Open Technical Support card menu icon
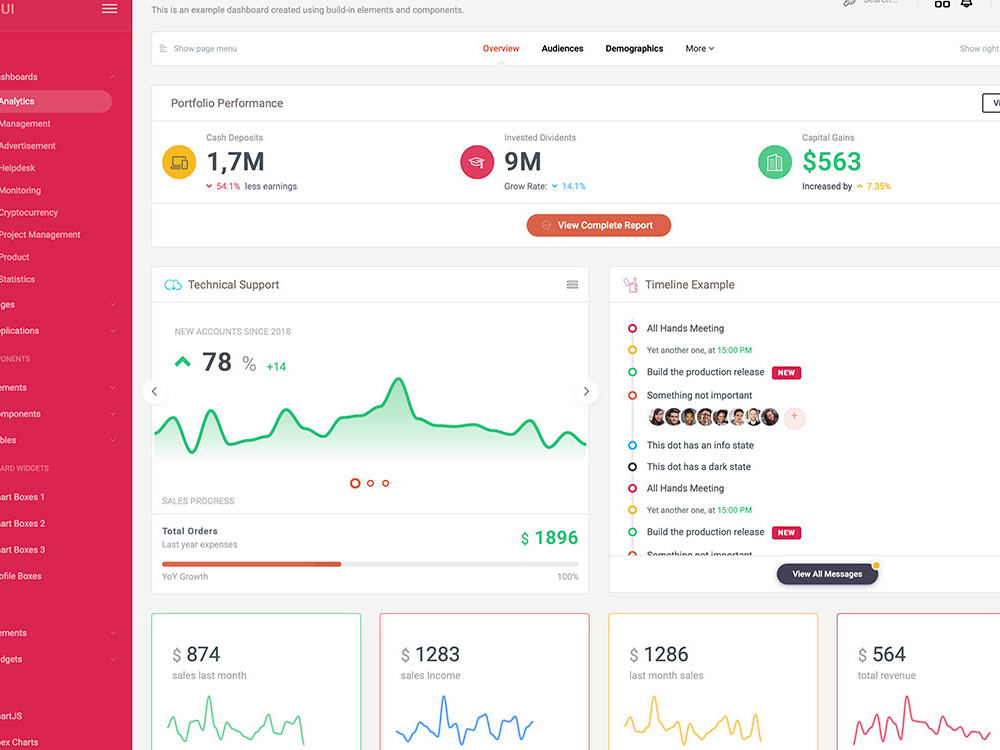Screen dimensions: 1000x750 (572, 284)
